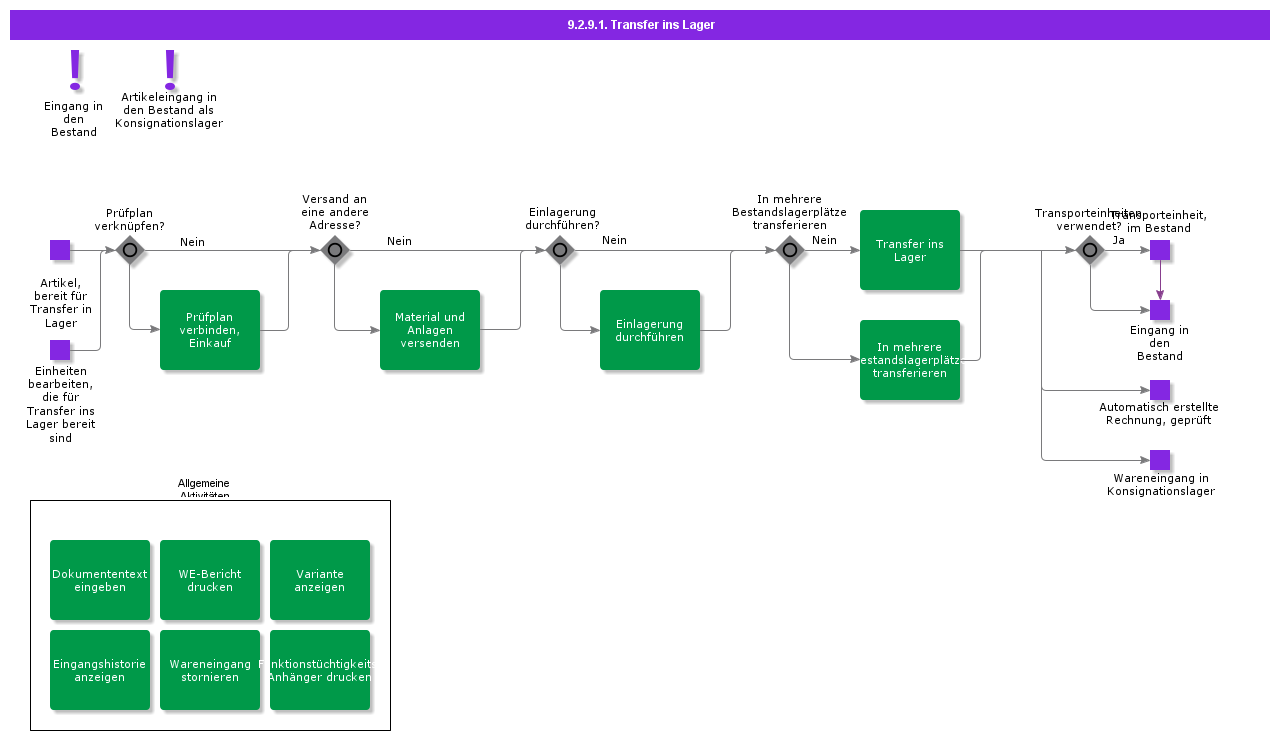Select the 'WE-Bericht drucken' activity
The height and width of the screenshot is (740, 1280).
(210, 580)
